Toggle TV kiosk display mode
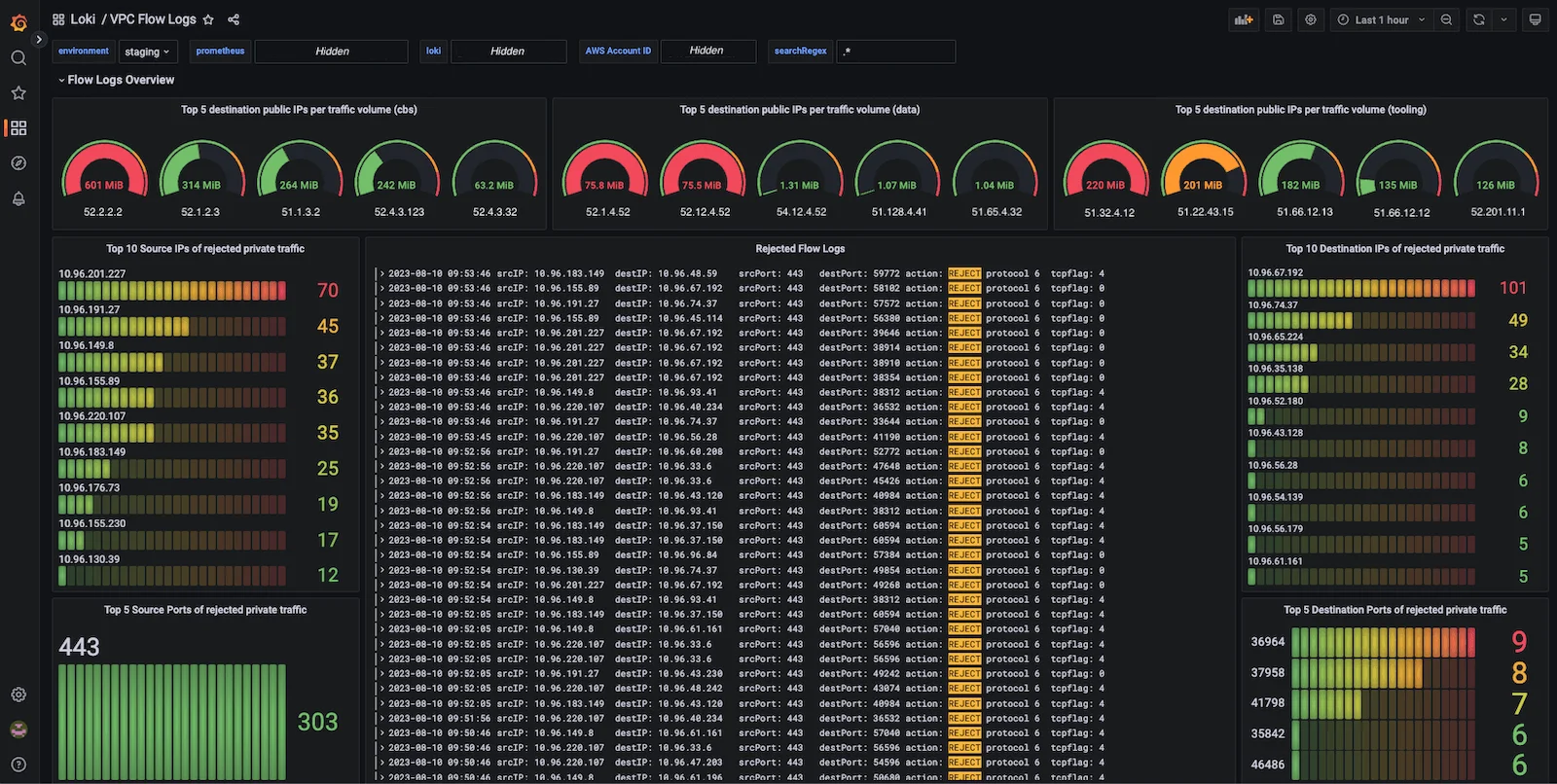This screenshot has width=1557, height=784. [x=1536, y=19]
